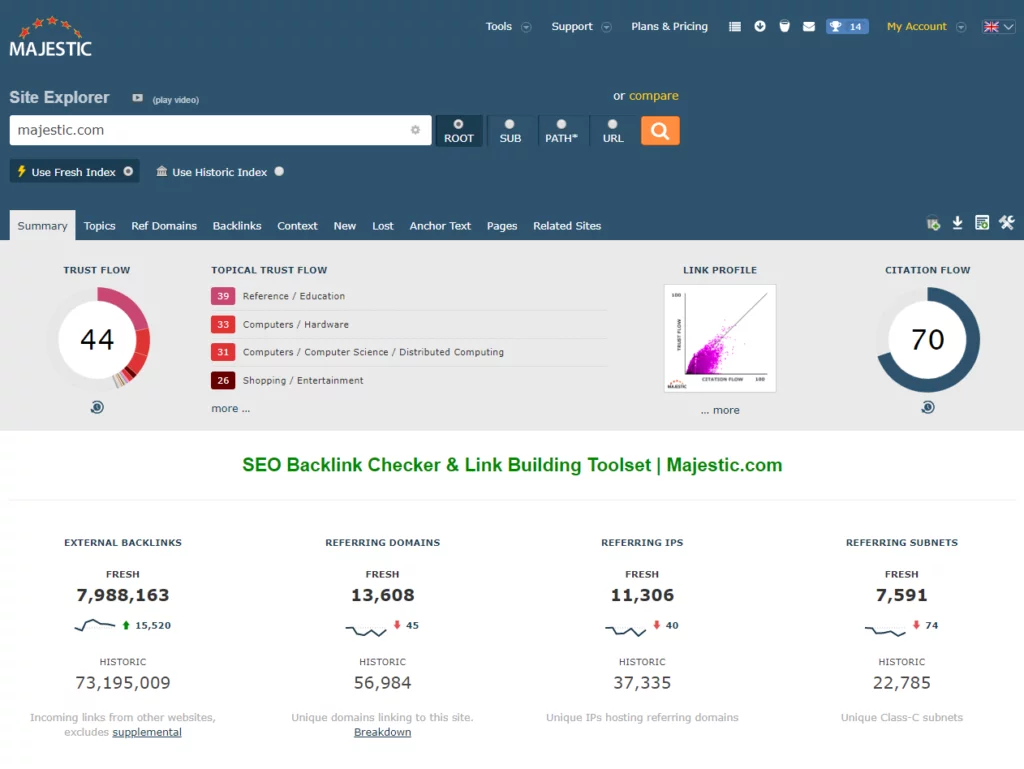Click the Trust Flow 44 donut gauge
This screenshot has width=1024, height=769.
click(x=97, y=339)
